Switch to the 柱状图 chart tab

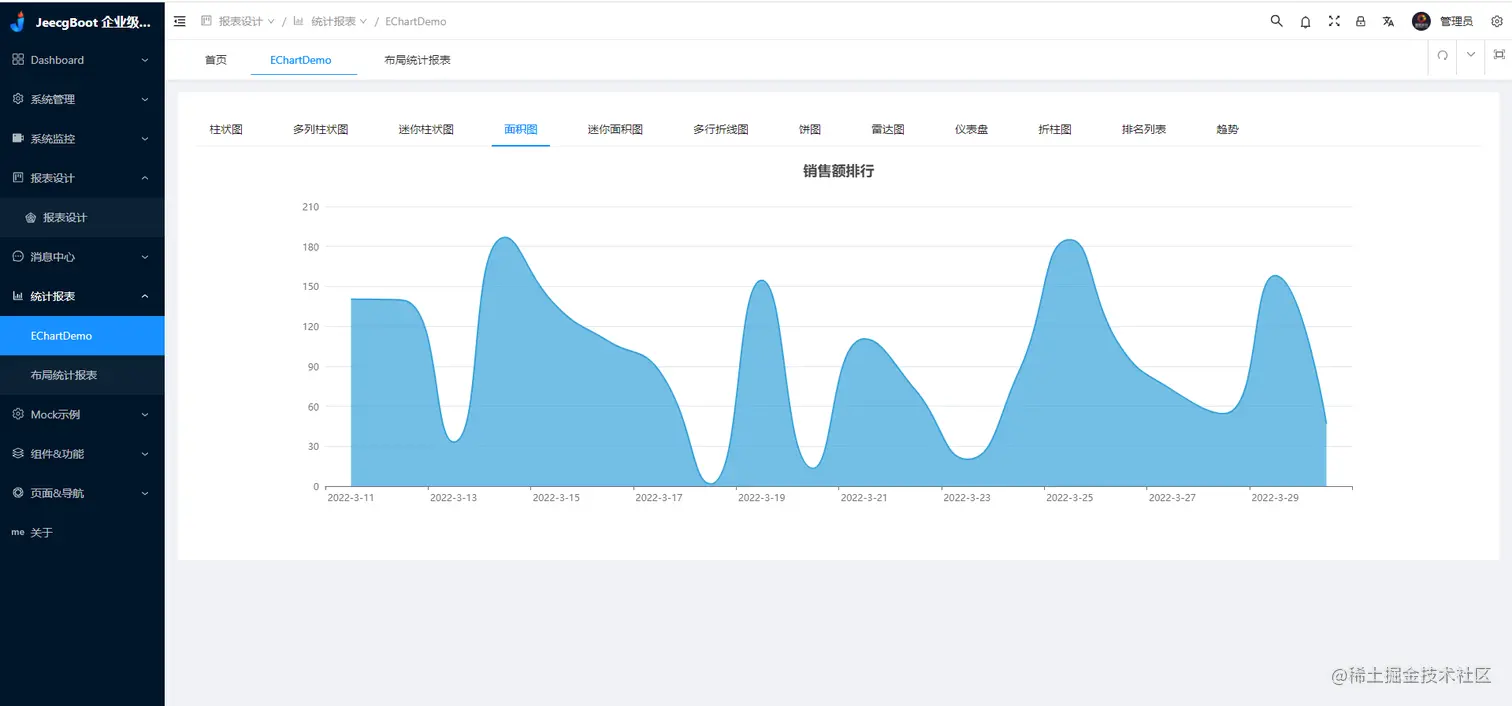(226, 129)
